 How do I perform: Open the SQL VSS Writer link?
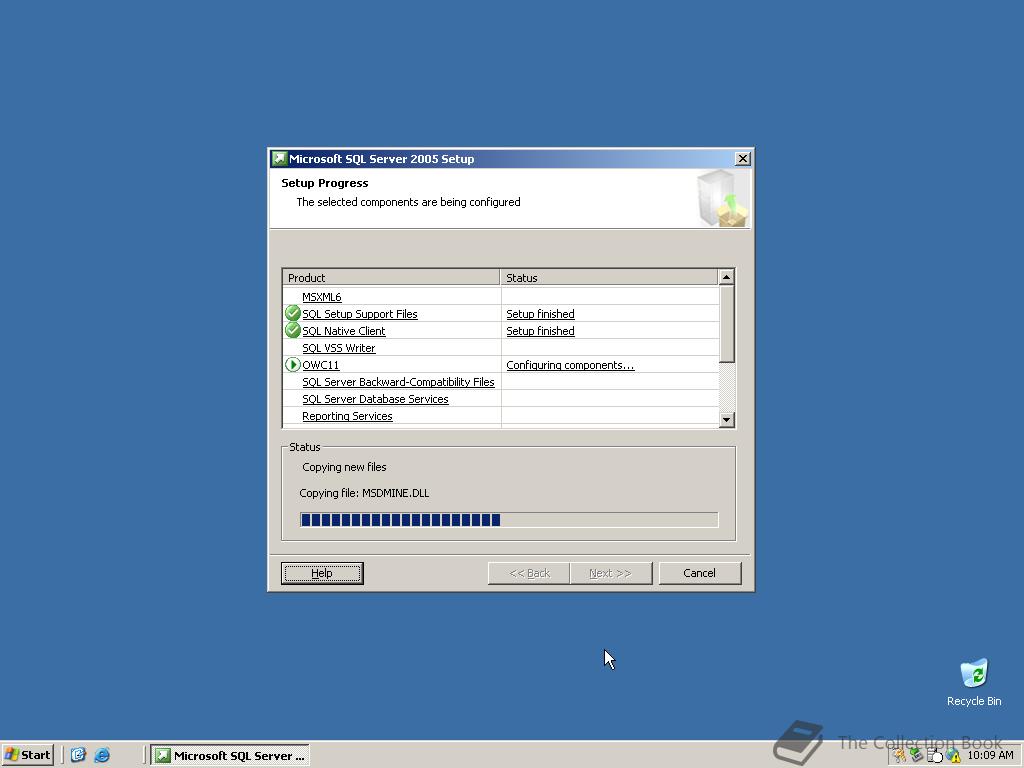coord(338,348)
